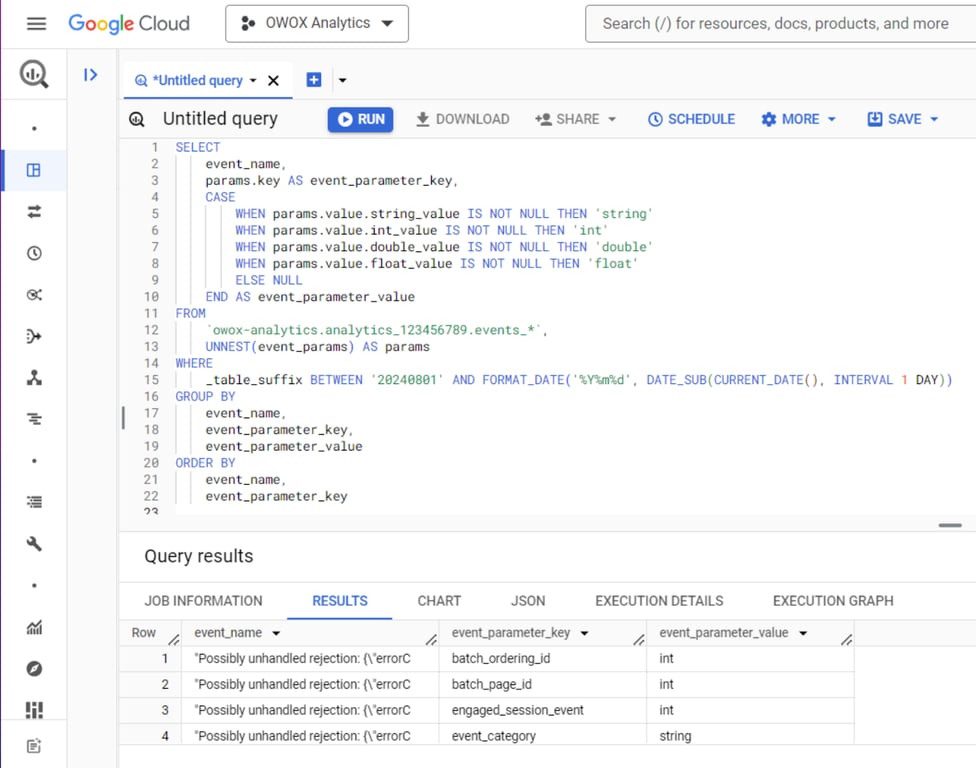
Task: Click the Google Cloud logo
Action: [129, 24]
